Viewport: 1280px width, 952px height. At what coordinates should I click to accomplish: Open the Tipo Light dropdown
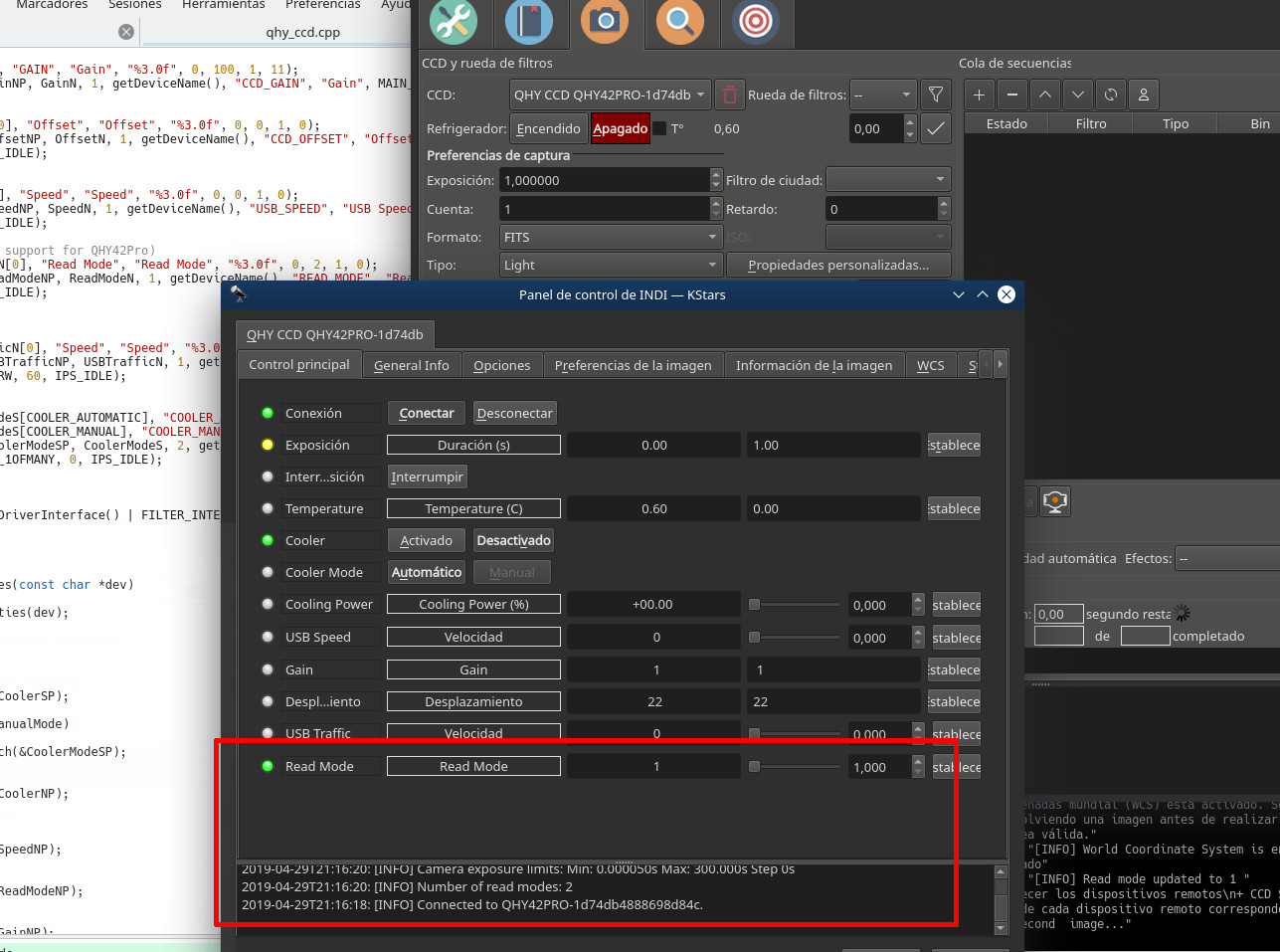point(611,265)
